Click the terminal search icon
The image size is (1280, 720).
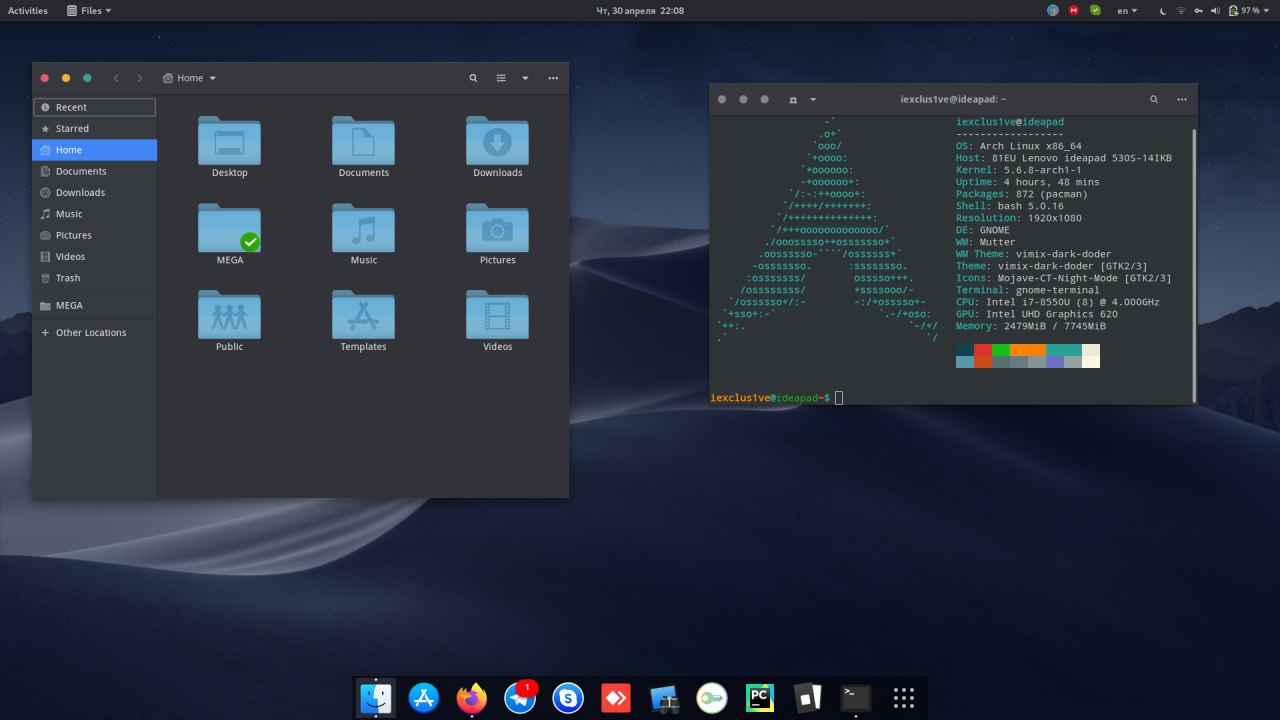coord(1154,99)
